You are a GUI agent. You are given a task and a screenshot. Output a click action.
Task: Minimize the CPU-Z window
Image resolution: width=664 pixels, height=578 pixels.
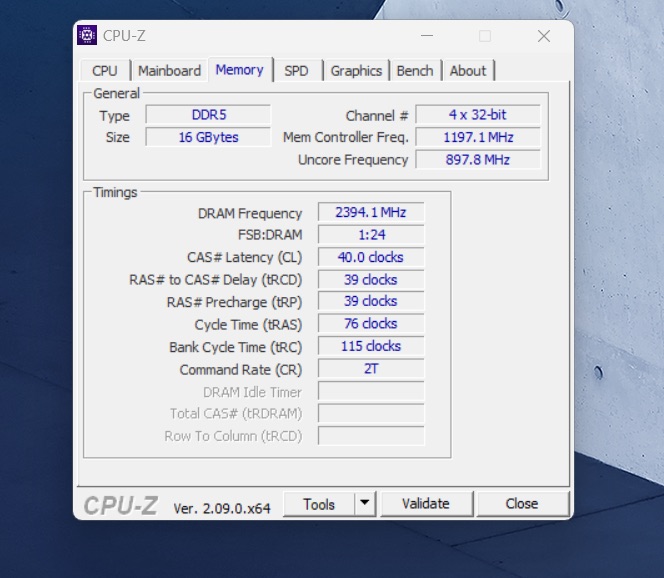[x=427, y=36]
